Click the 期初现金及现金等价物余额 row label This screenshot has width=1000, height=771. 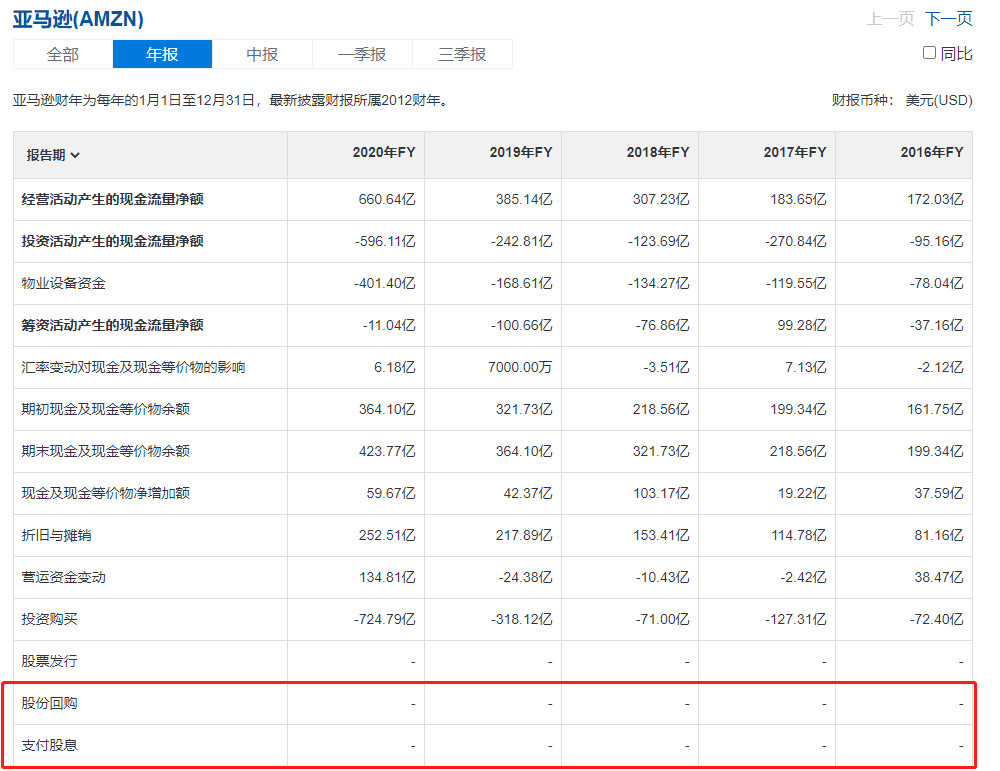(x=105, y=409)
